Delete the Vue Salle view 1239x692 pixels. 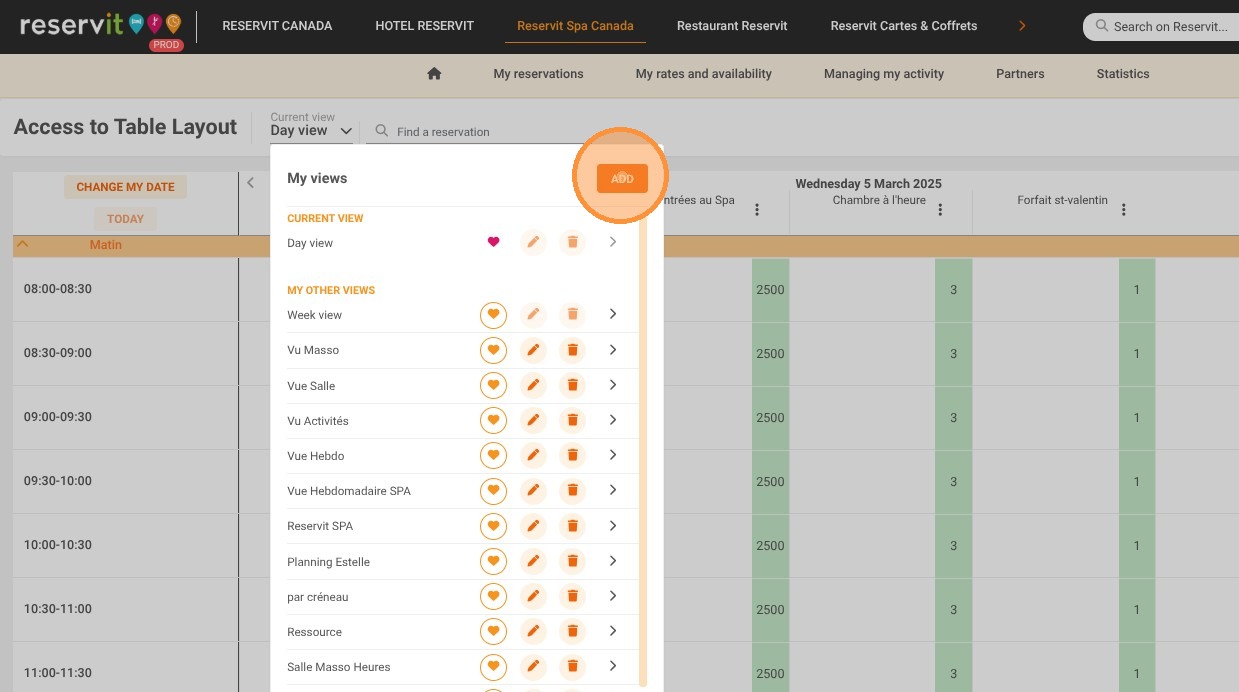[x=573, y=385]
